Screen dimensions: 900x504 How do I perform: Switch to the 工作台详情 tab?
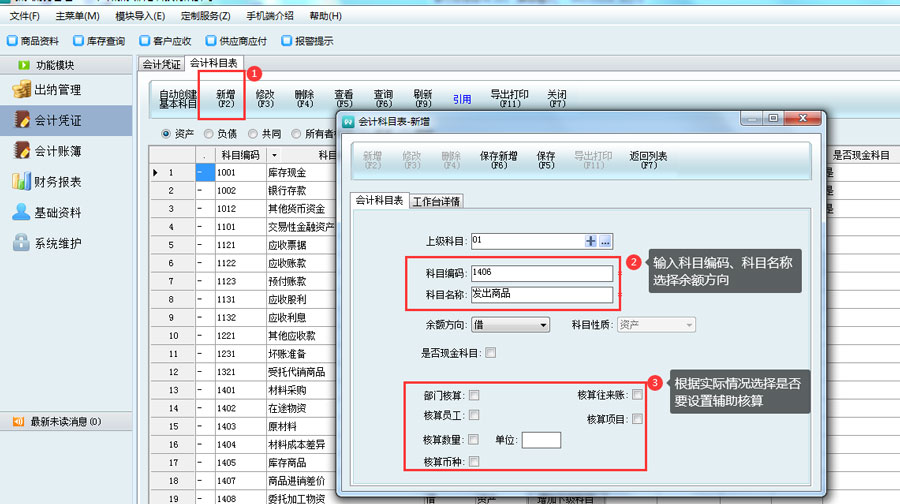point(437,201)
